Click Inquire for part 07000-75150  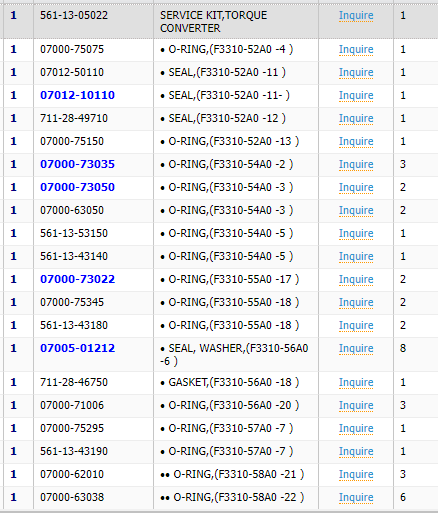tap(356, 142)
